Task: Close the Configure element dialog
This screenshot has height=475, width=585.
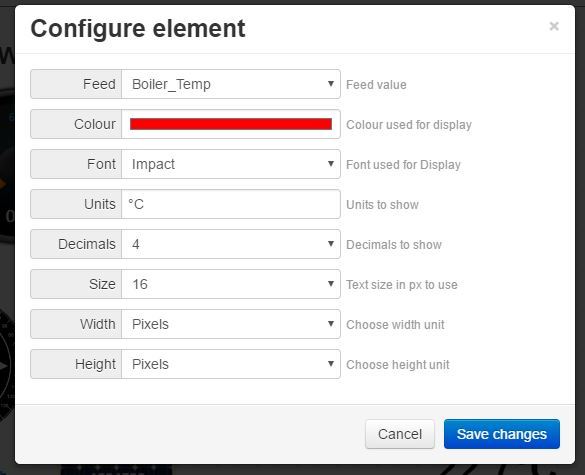Action: click(x=554, y=26)
